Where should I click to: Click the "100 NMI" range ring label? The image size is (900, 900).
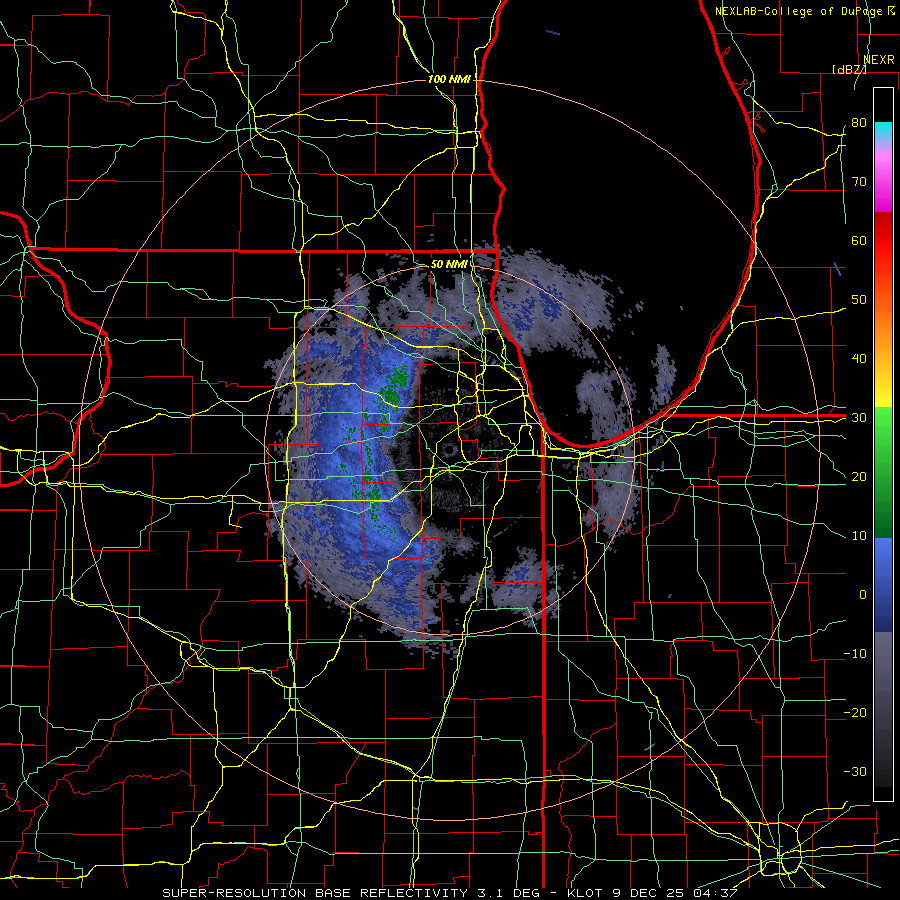coord(449,79)
